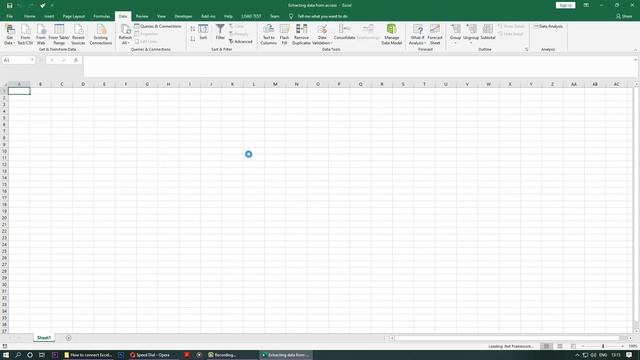Click inside the formula bar
640x360 pixels.
358,66
